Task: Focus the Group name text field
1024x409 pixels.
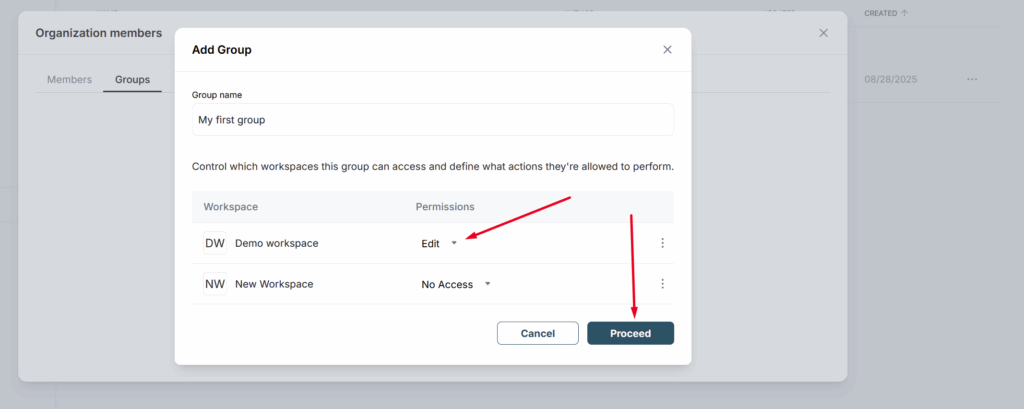Action: point(433,120)
